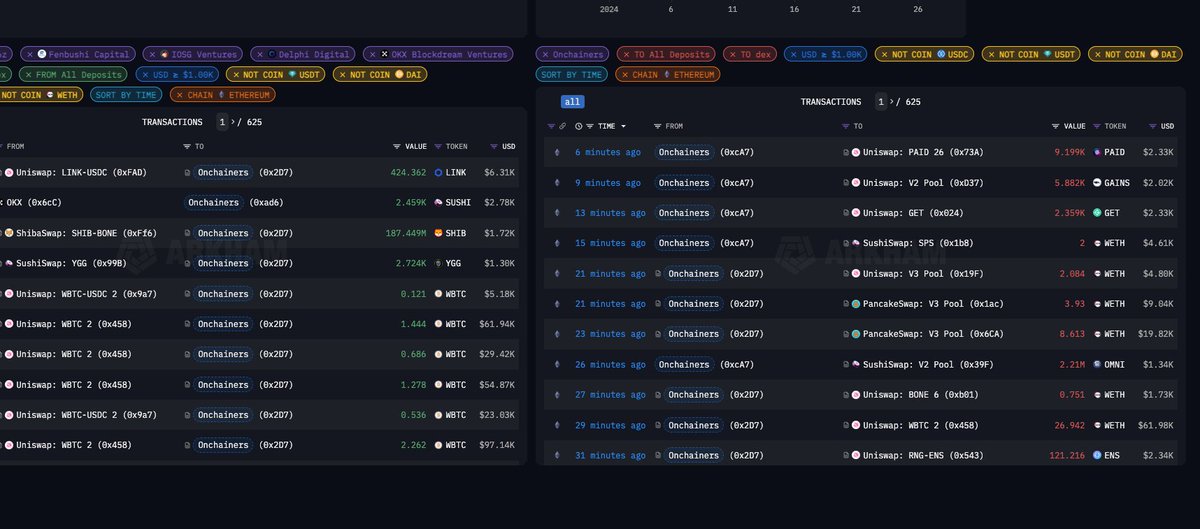
Task: Remove the OKX Blockdream Ventures filter chip
Action: tap(372, 54)
